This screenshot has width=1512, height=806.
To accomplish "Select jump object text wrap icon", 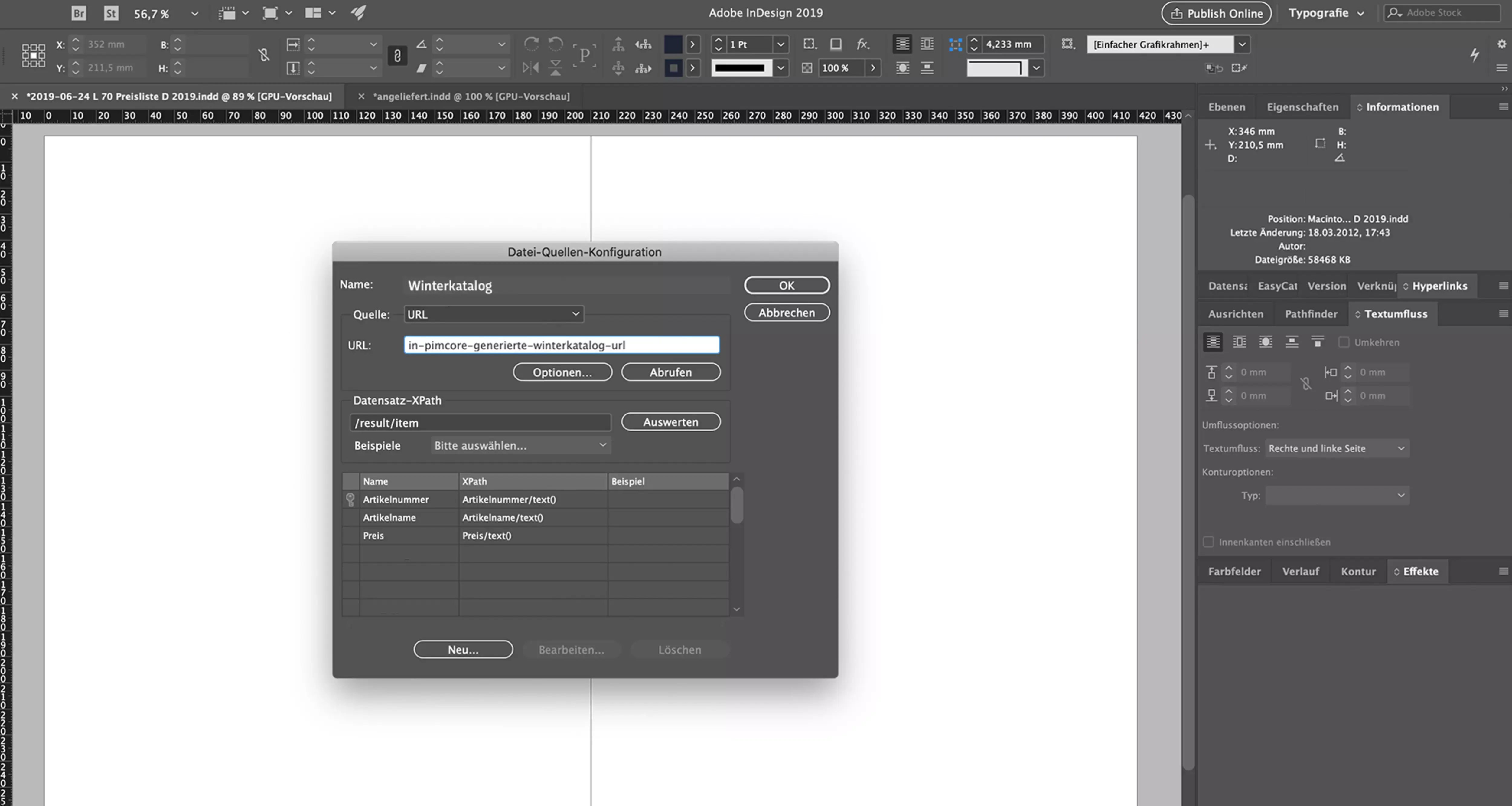I will 1291,342.
